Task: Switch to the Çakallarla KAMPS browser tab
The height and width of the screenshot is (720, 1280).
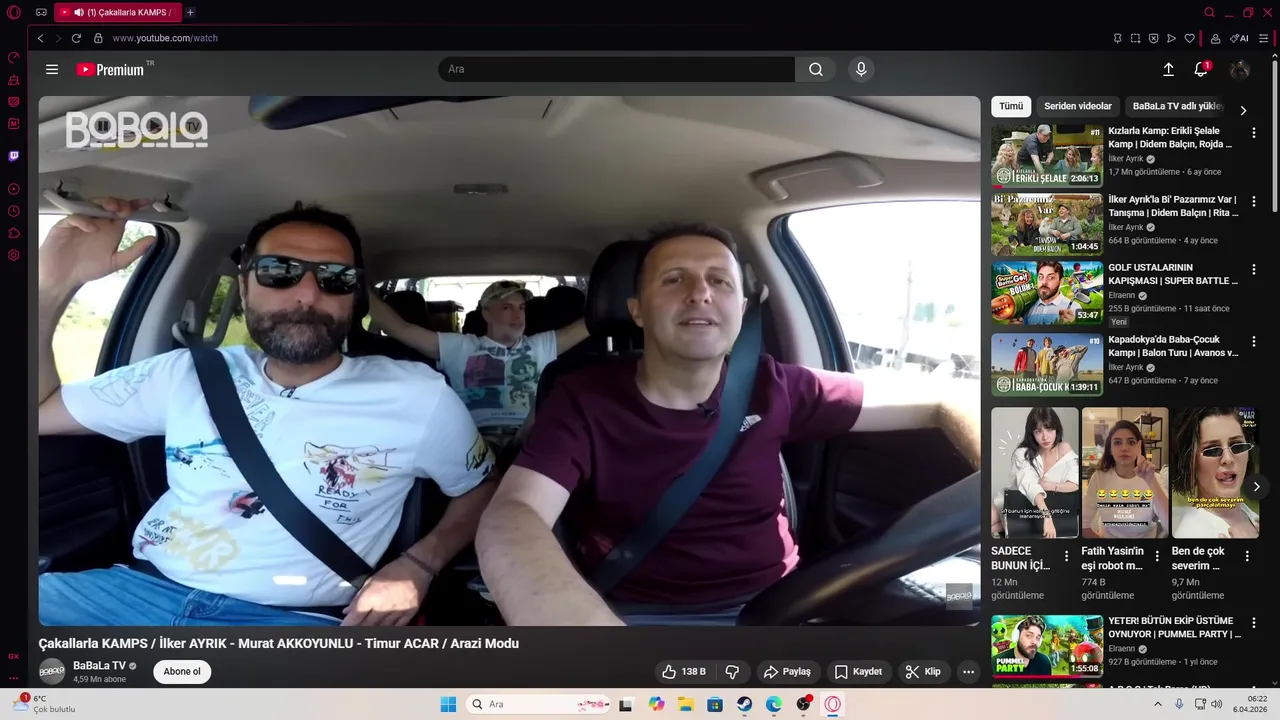Action: (x=118, y=12)
